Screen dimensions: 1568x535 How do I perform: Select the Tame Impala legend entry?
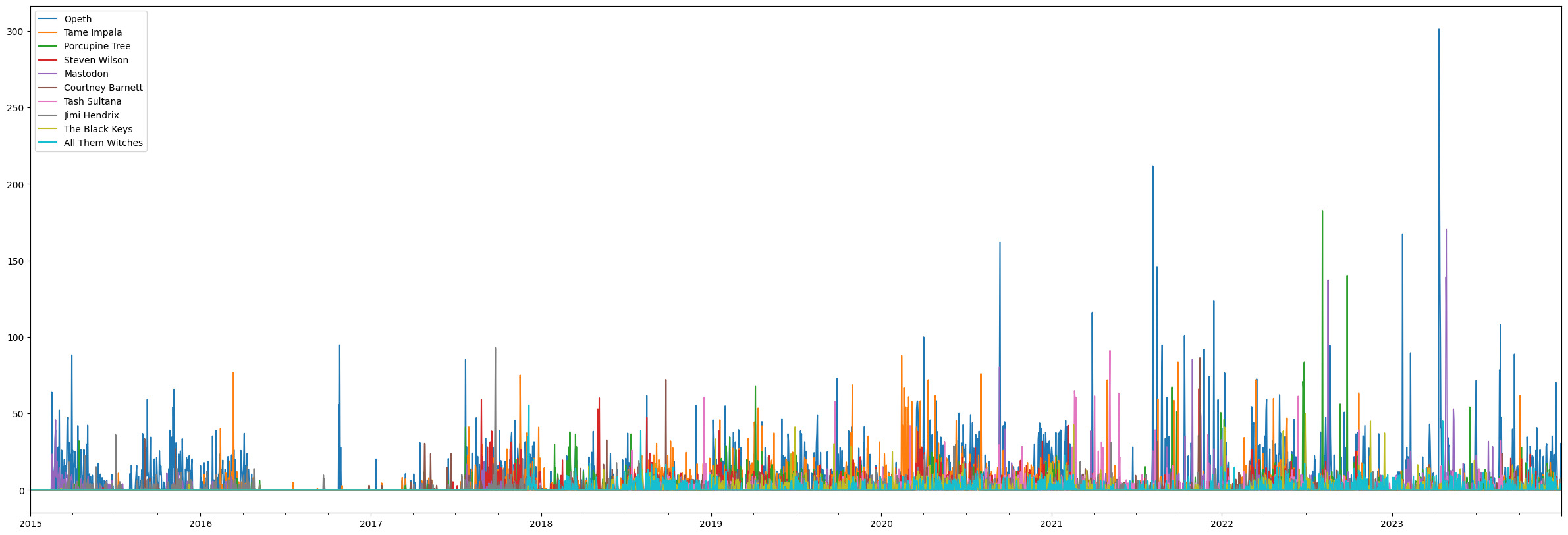pyautogui.click(x=92, y=32)
